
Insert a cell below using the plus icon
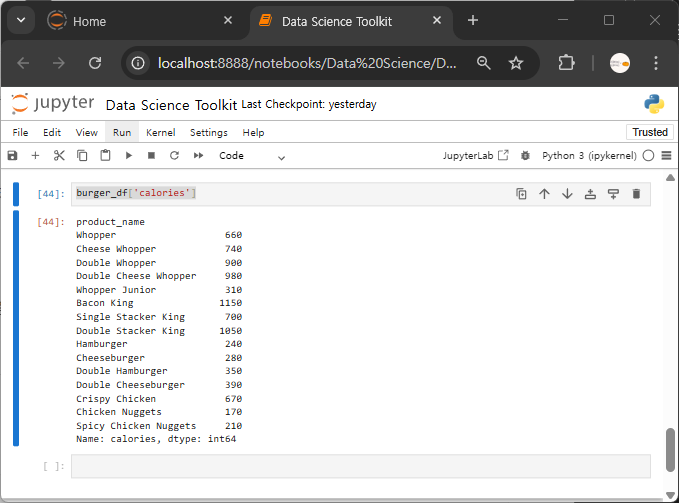36,155
